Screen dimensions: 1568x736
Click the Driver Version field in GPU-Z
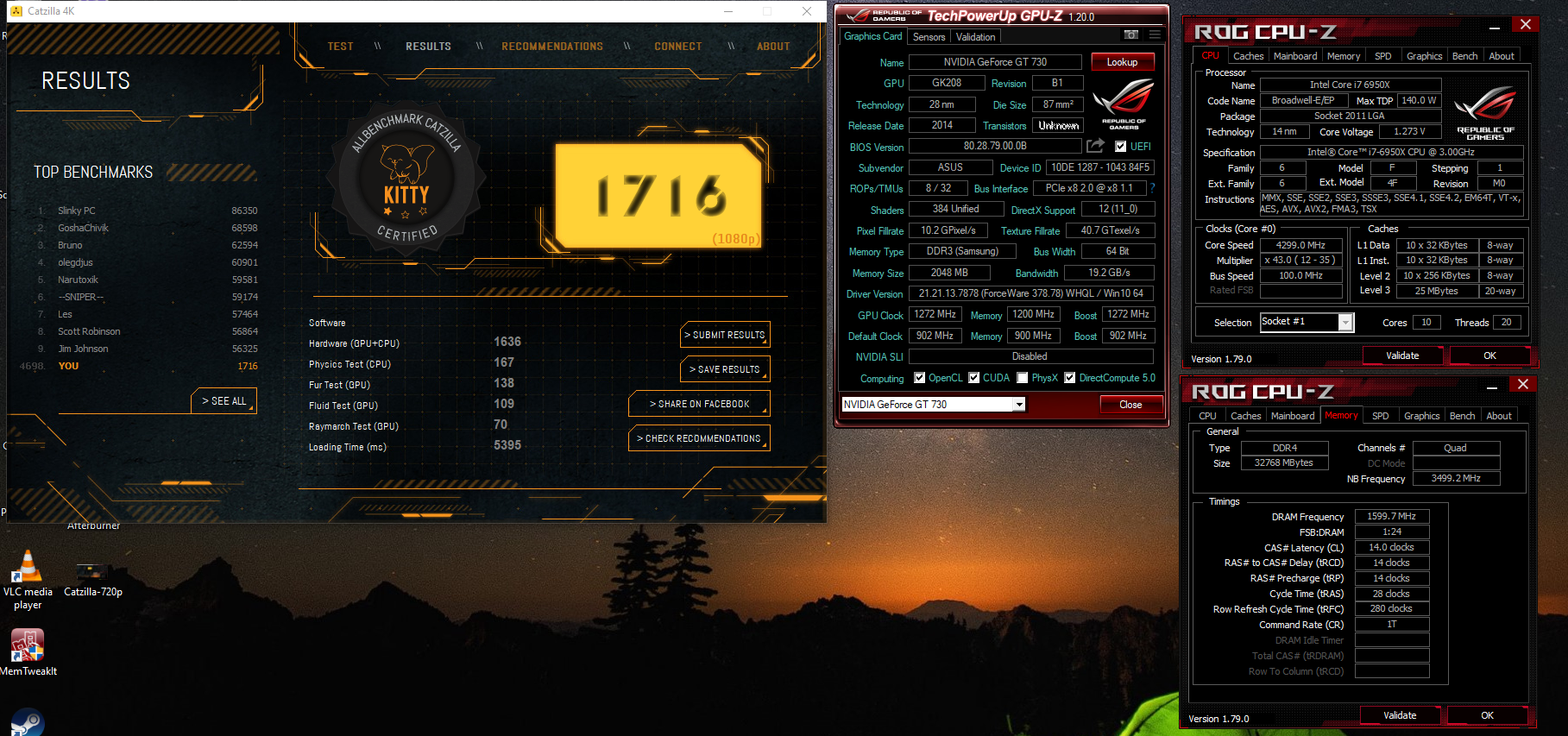1031,293
